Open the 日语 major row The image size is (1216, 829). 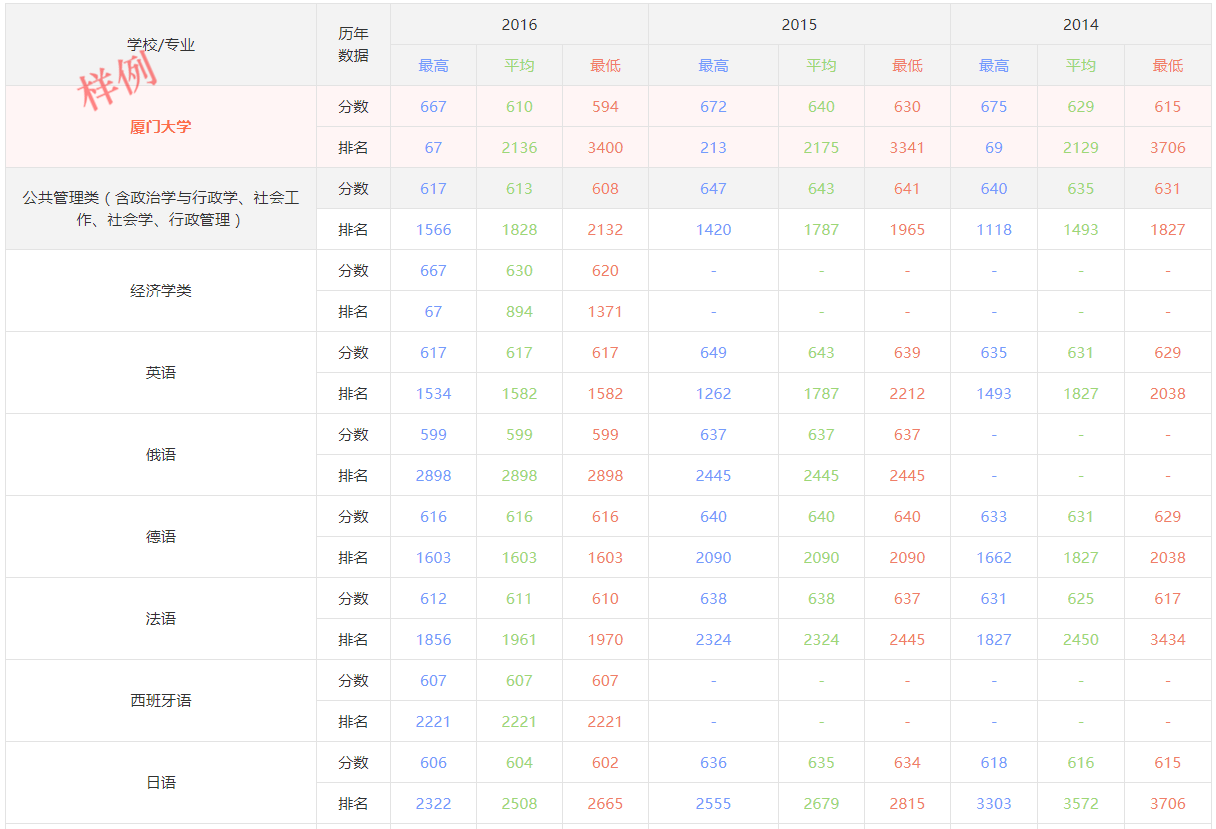(160, 783)
